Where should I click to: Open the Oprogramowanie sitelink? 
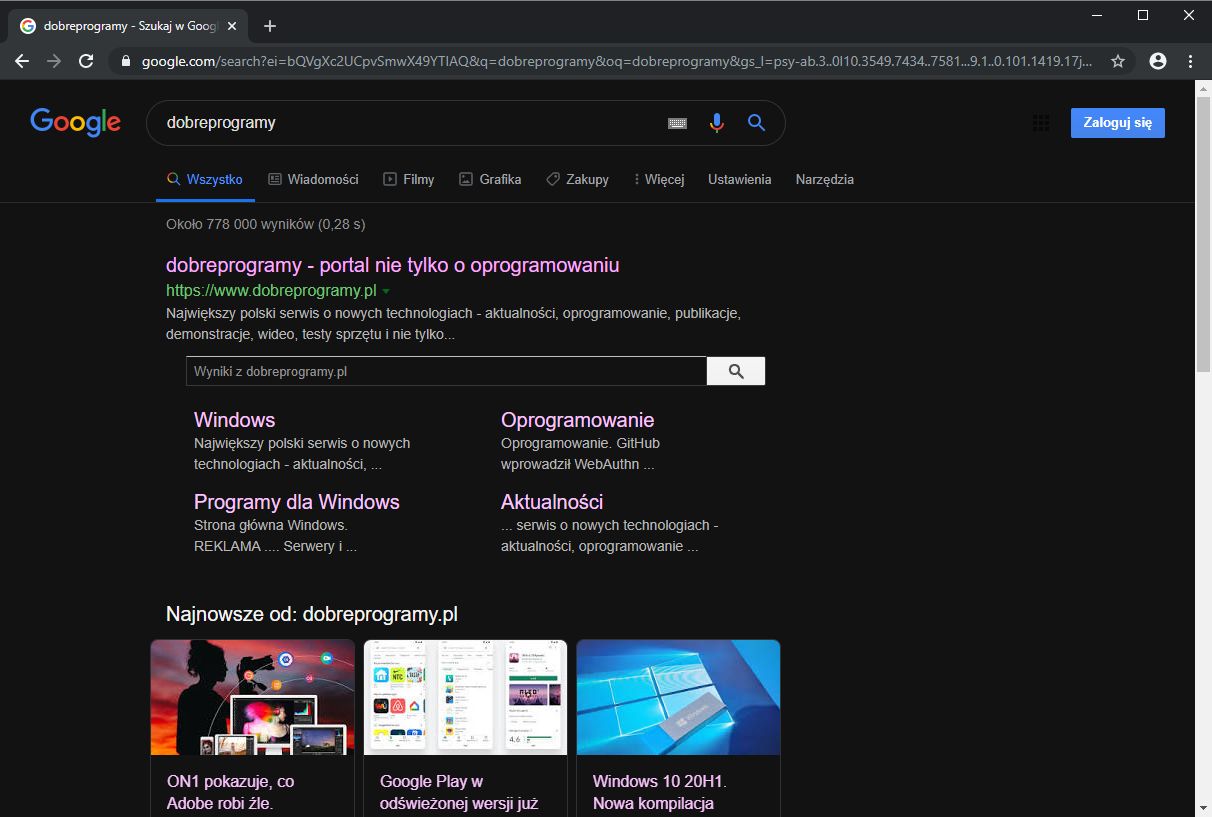[x=578, y=420]
